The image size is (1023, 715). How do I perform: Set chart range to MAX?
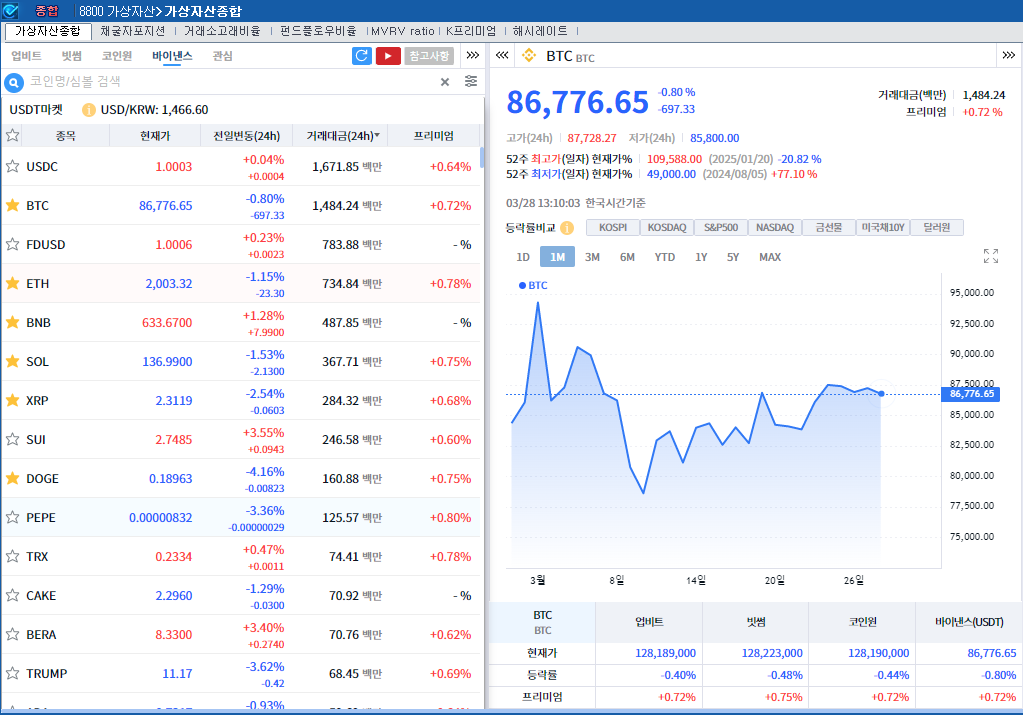point(770,257)
